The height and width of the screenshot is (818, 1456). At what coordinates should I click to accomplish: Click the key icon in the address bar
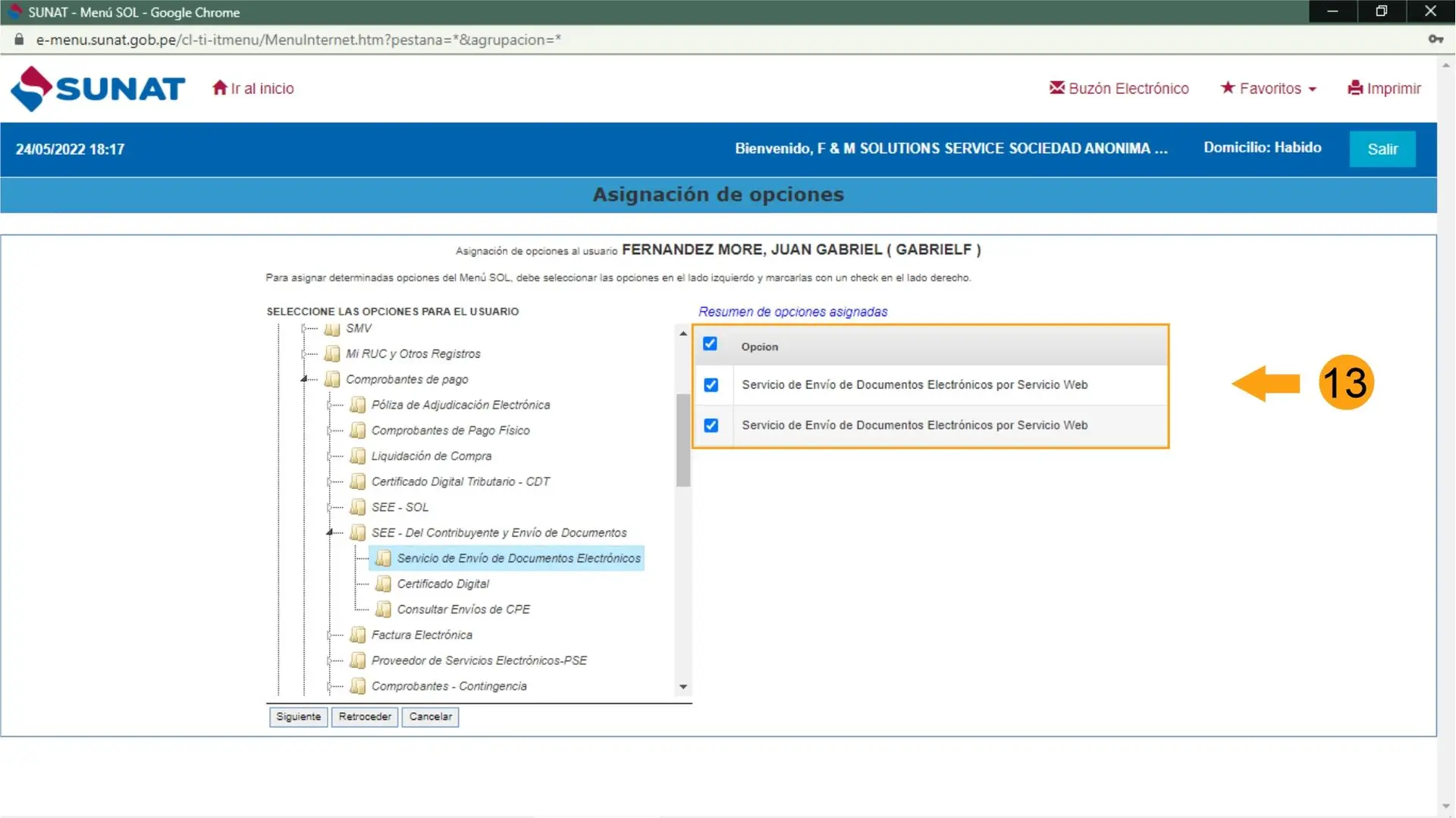coord(1435,39)
